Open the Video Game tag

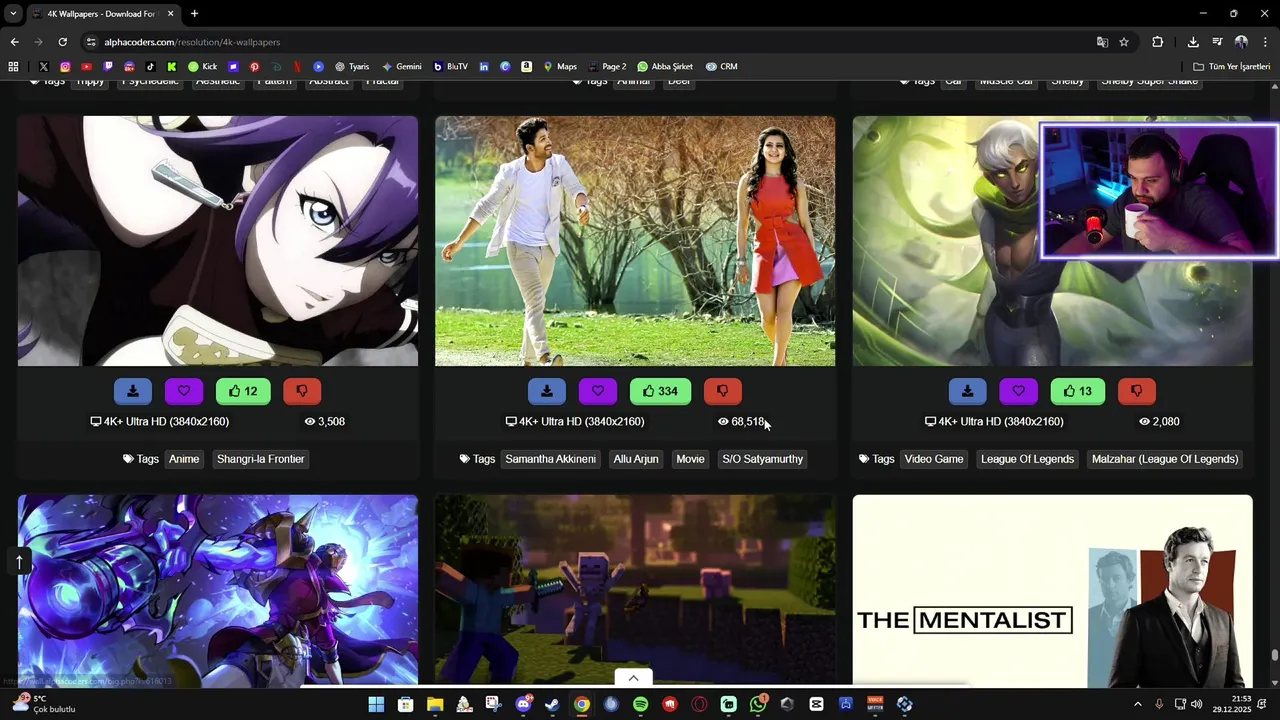tap(934, 459)
